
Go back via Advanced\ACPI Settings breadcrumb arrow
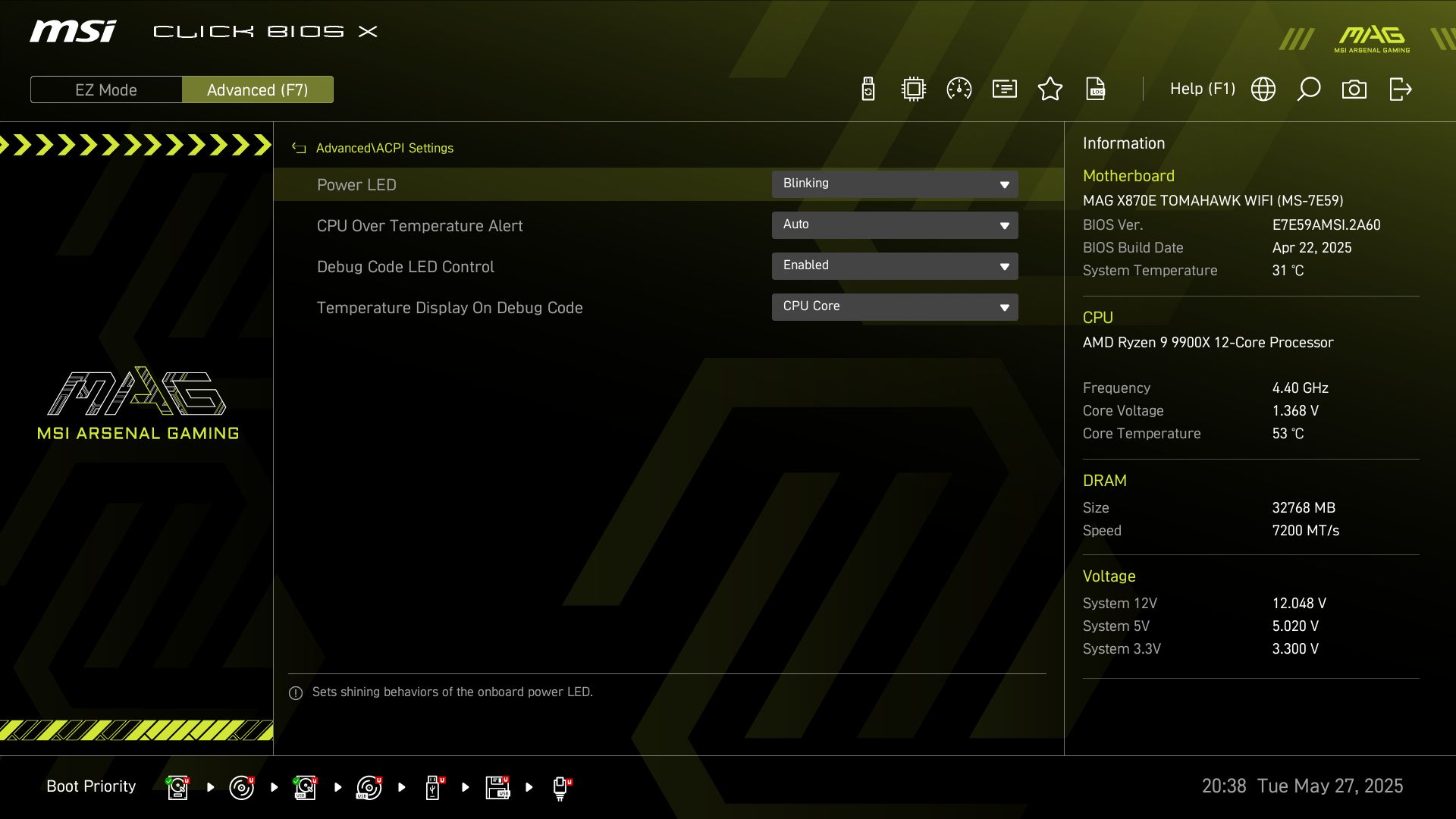(299, 149)
